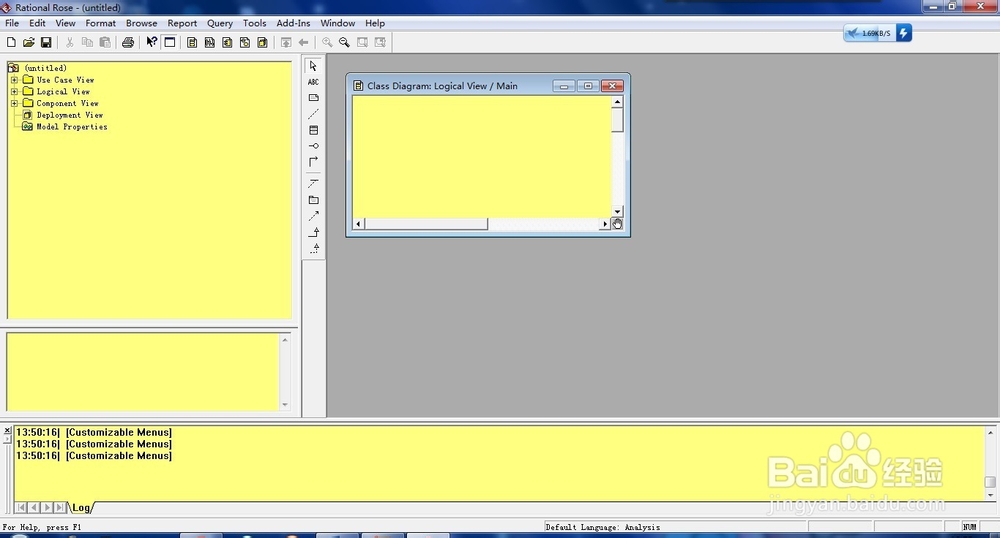
Task: Expand the Use Case View node
Action: point(14,80)
